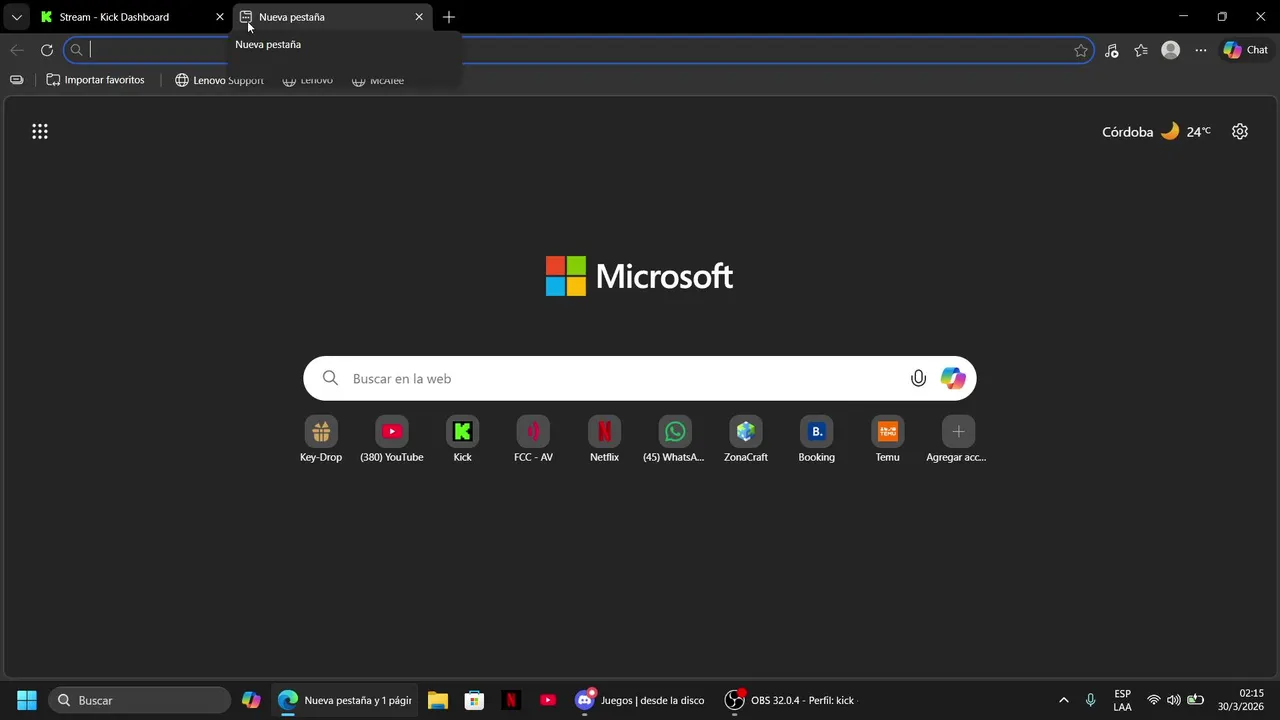Open page settings gear icon

[1240, 131]
